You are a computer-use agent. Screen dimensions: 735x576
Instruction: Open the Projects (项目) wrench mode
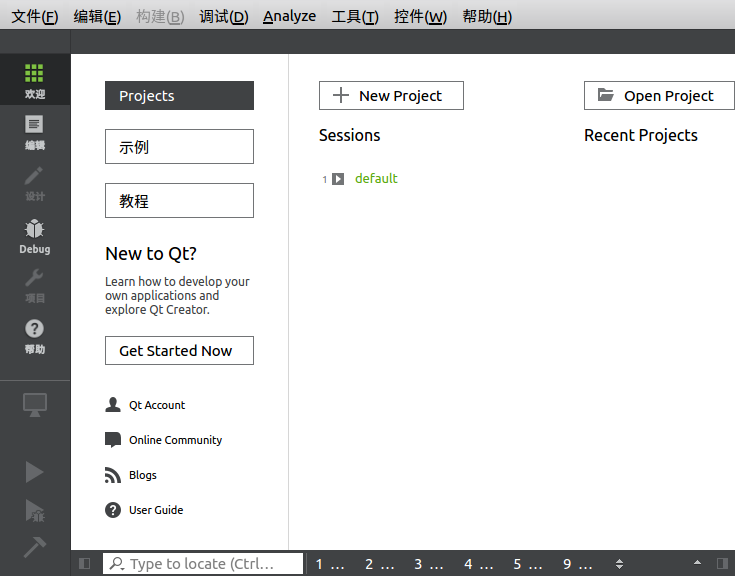coord(35,284)
